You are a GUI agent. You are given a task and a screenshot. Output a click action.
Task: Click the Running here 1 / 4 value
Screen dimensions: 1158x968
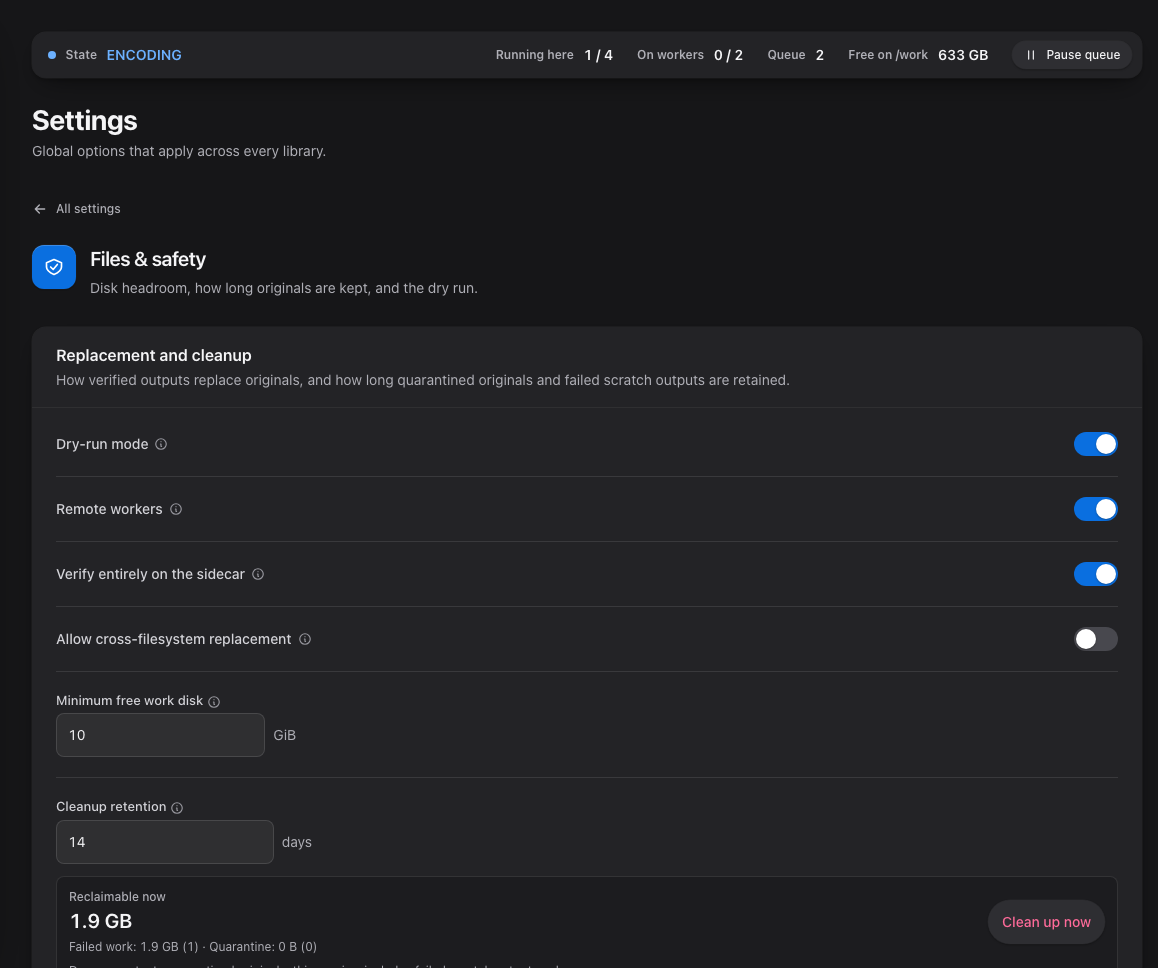pyautogui.click(x=598, y=55)
